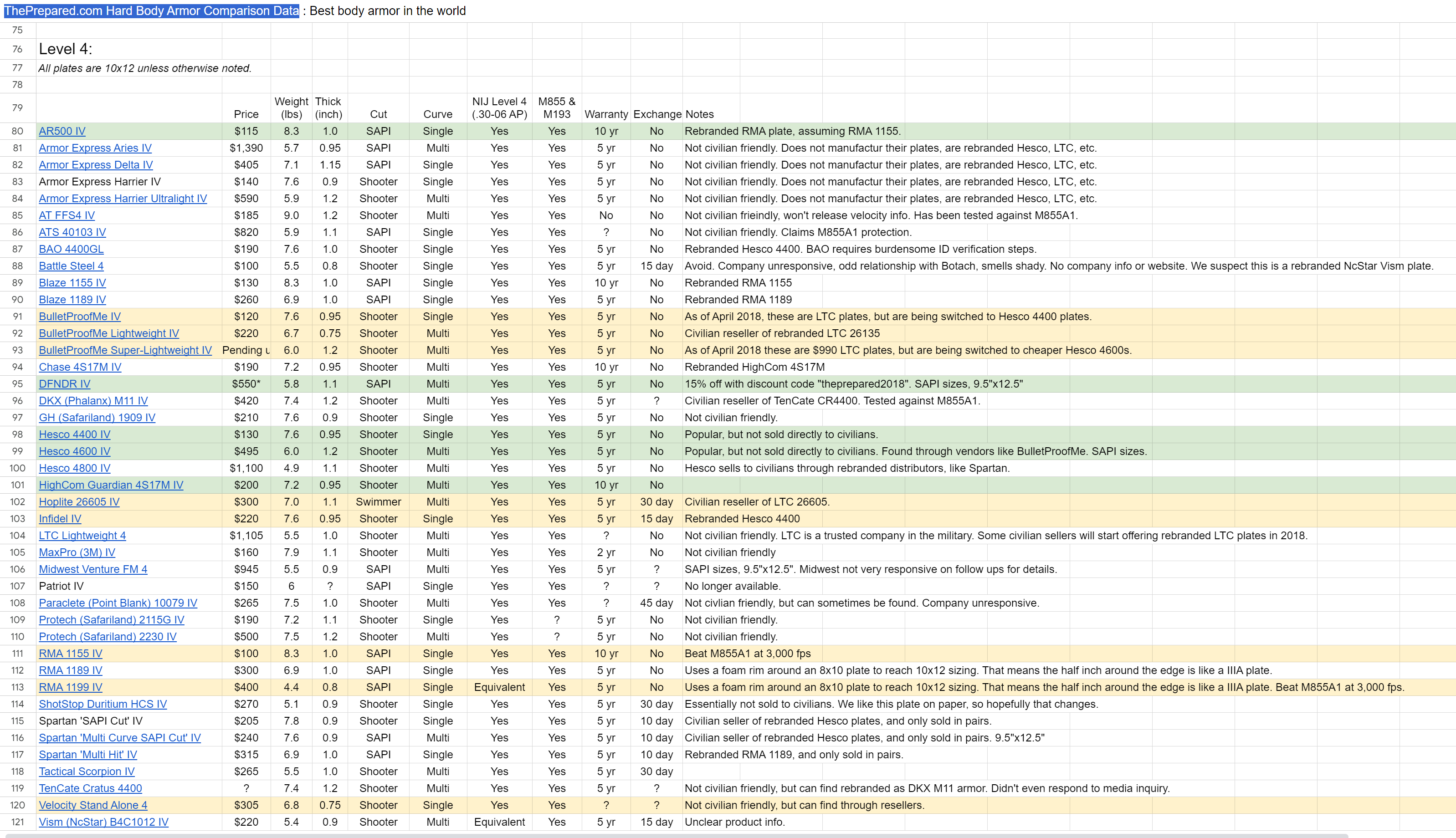Open HighCom Guardian 4S17M IV link
The height and width of the screenshot is (838, 1456).
[111, 485]
